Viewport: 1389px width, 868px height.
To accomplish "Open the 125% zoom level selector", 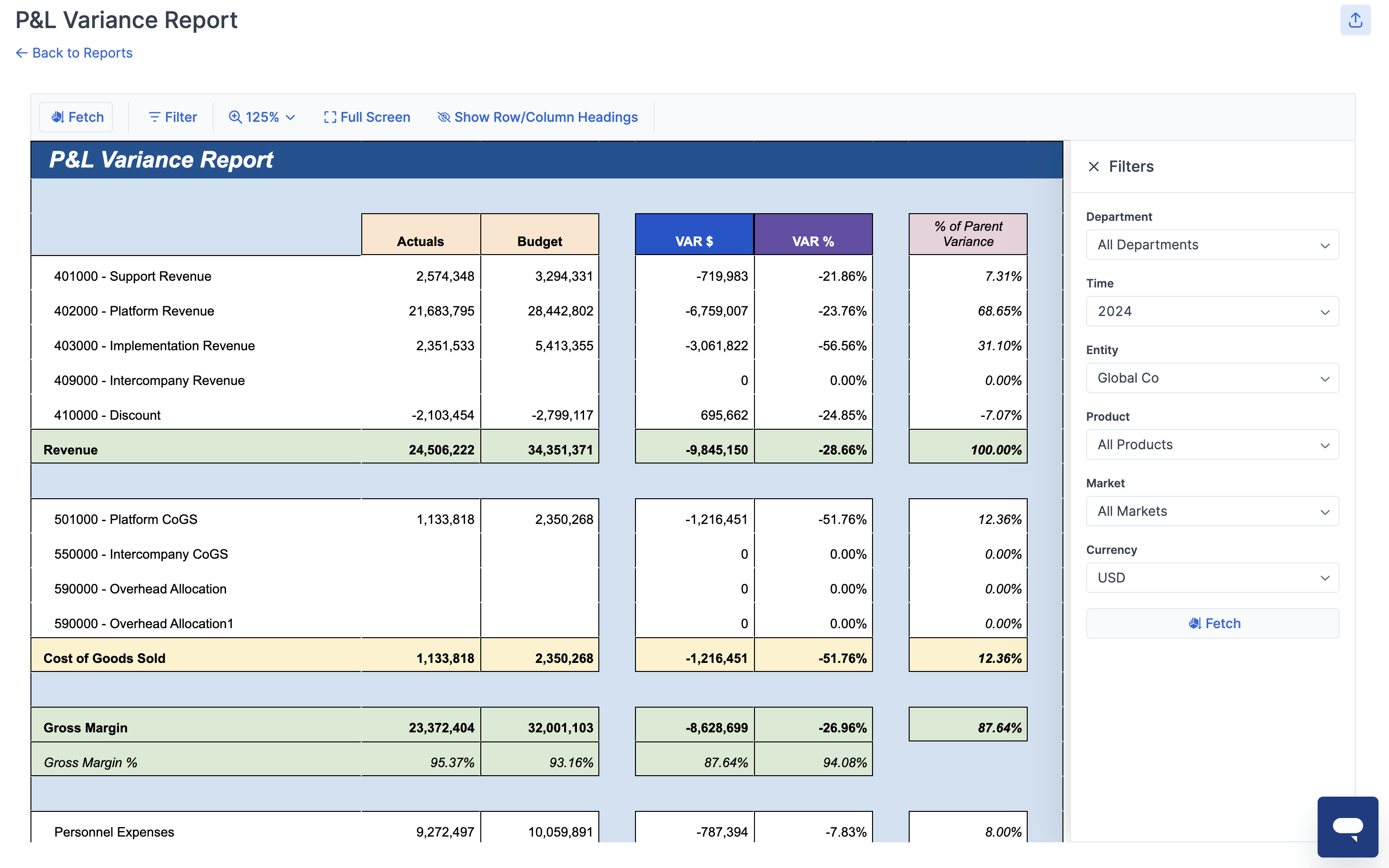I will [x=261, y=117].
